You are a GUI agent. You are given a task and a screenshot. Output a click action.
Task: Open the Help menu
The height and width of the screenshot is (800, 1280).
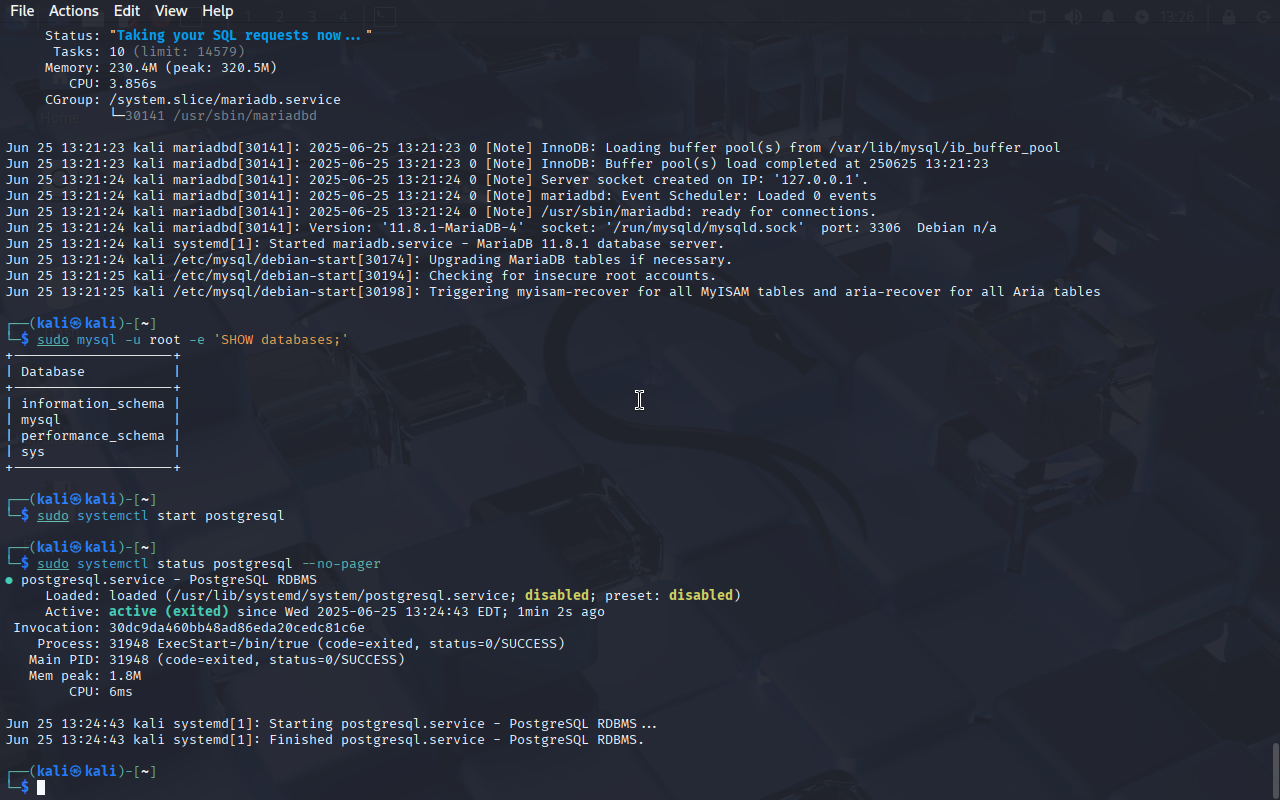218,11
